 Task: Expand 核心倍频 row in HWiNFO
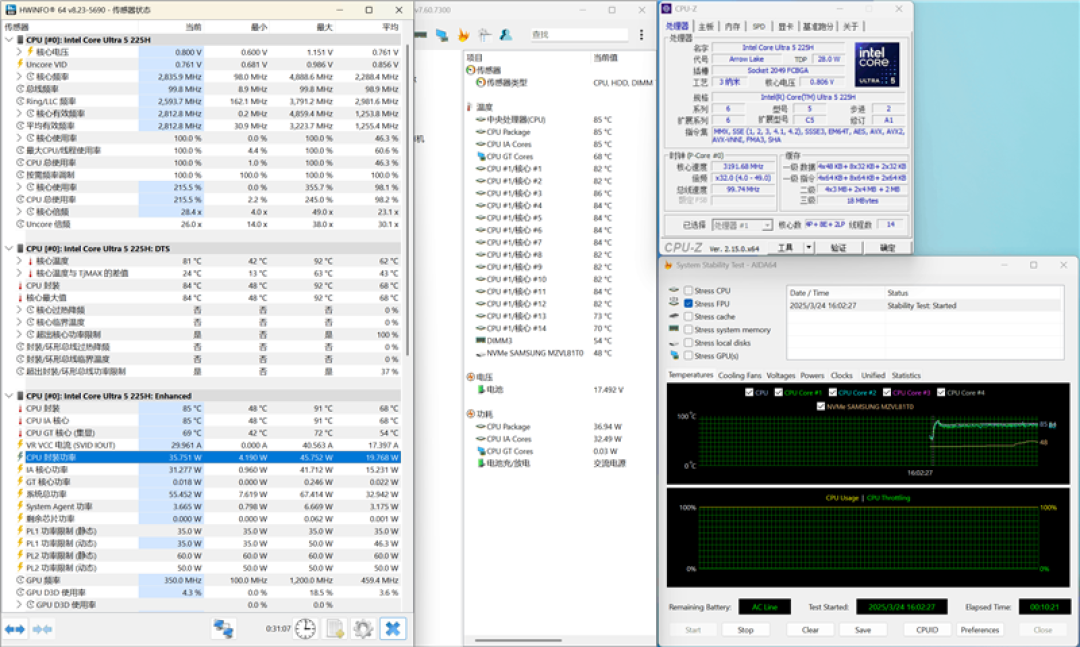coord(19,212)
